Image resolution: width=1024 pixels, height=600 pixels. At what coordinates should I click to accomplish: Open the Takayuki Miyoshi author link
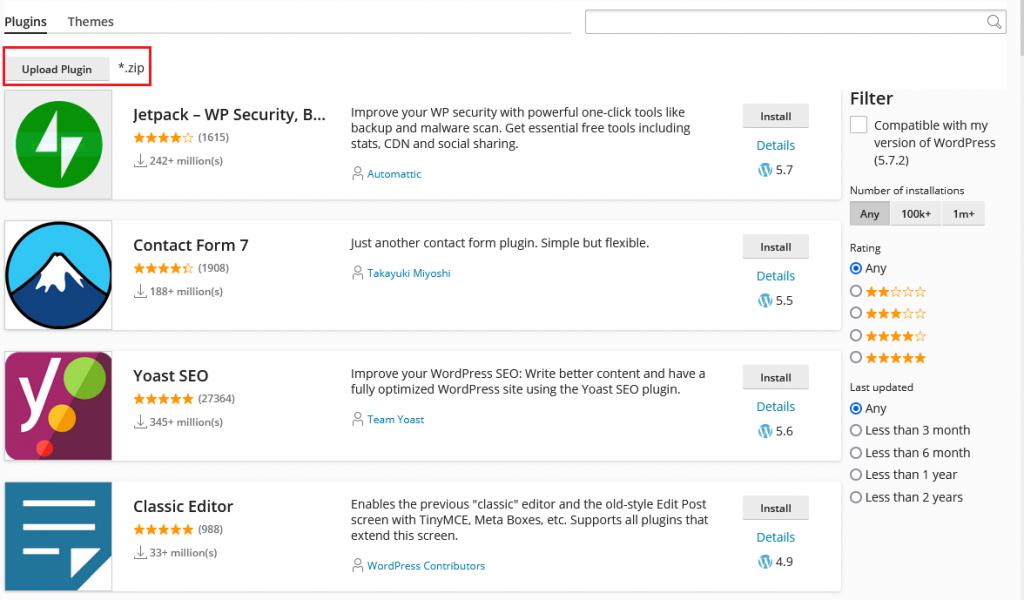[409, 273]
